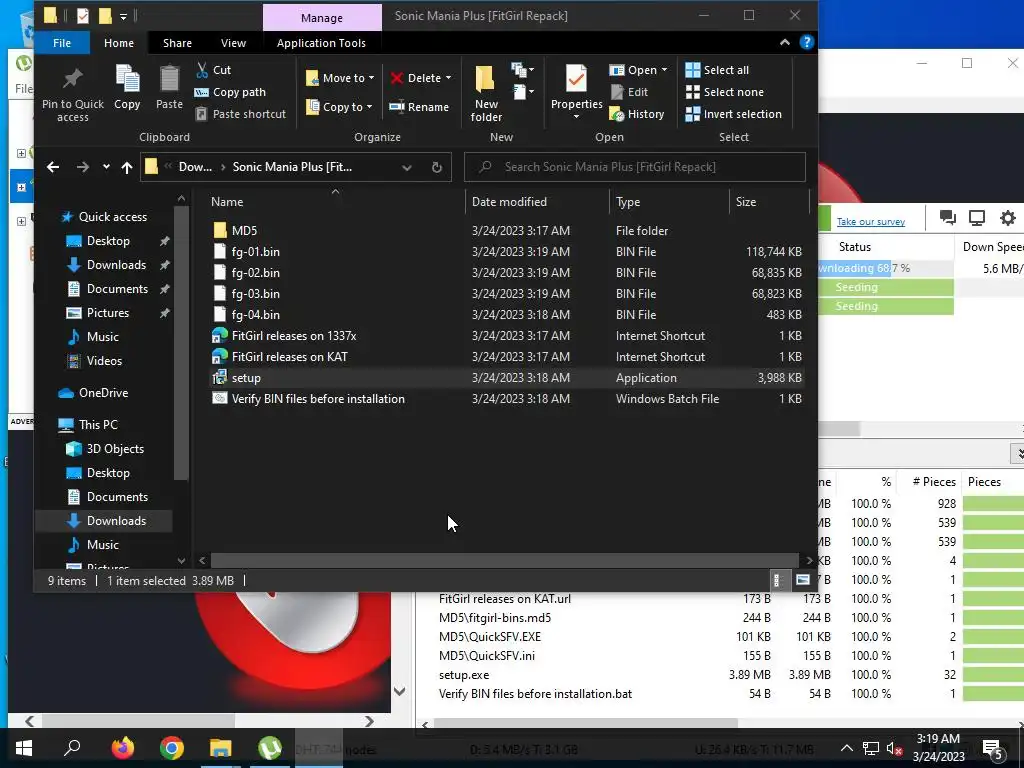Click the Manage contextual tab
Viewport: 1024px width, 768px height.
[x=322, y=18]
